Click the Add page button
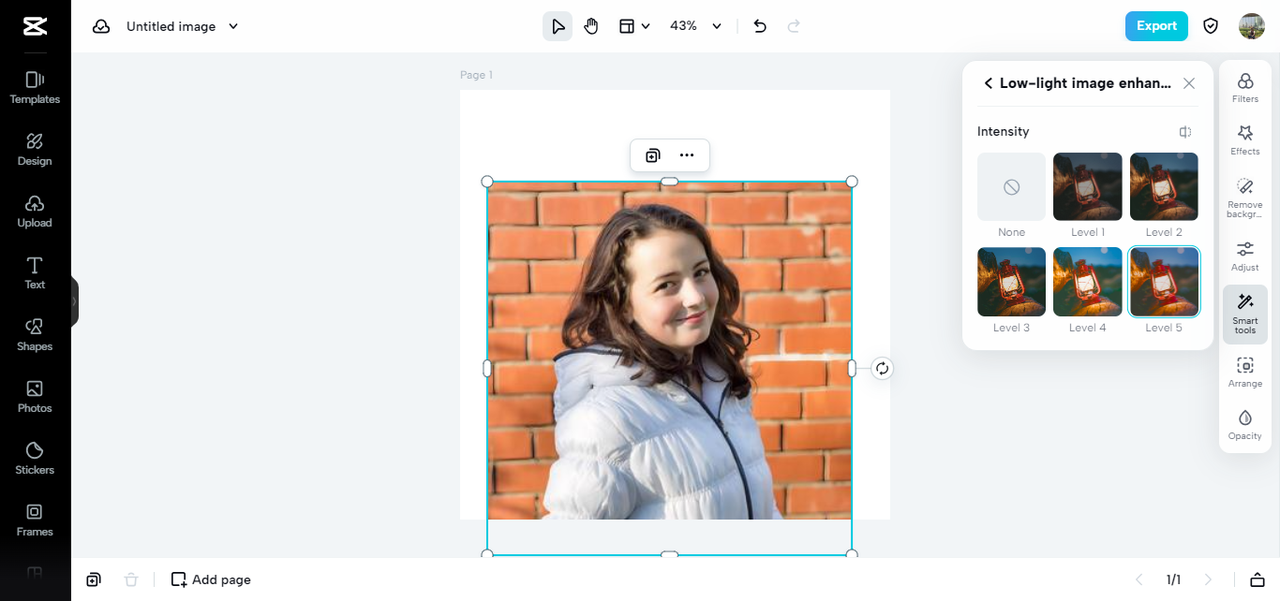 pyautogui.click(x=211, y=580)
